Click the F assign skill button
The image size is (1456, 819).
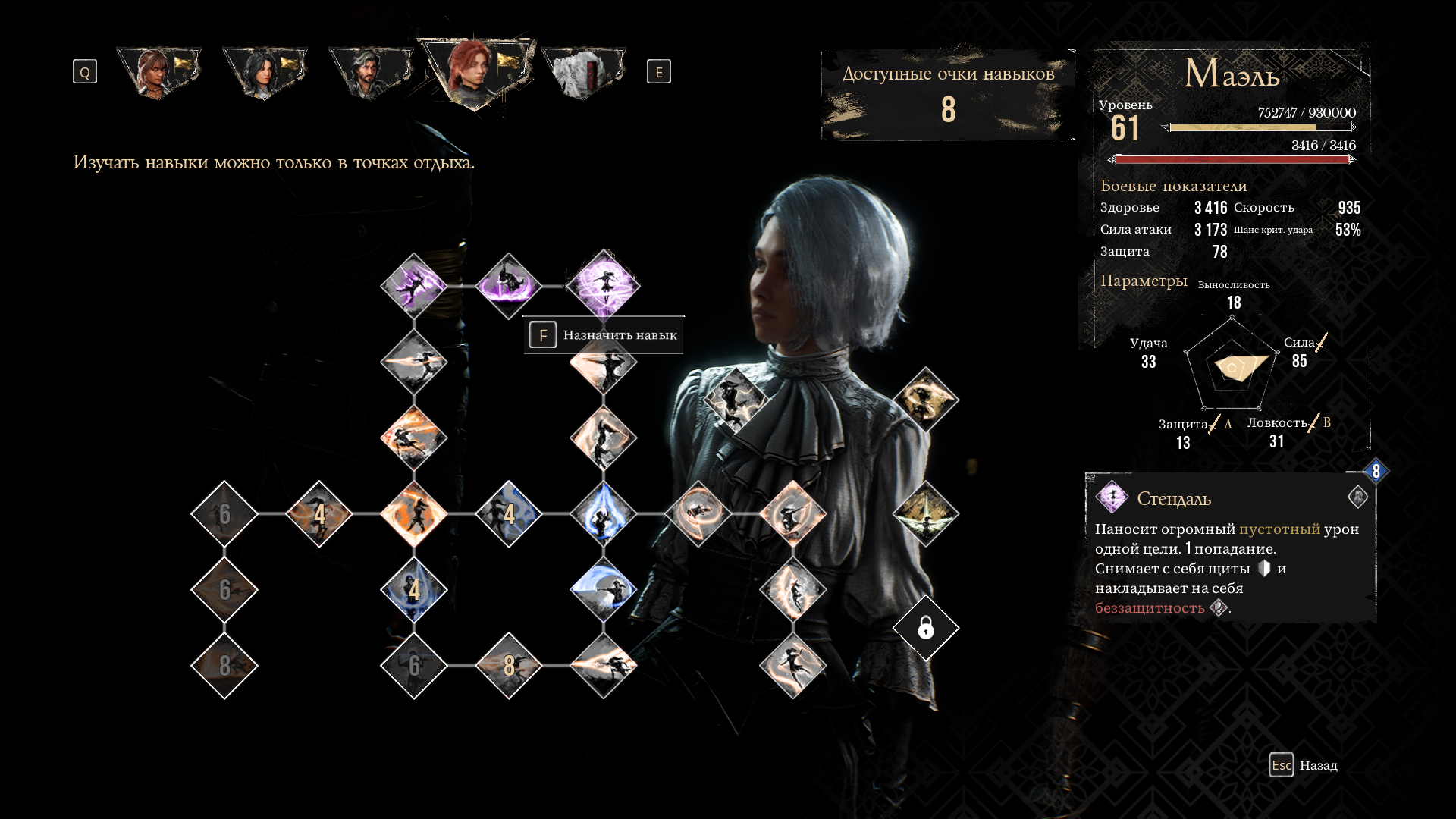[x=604, y=334]
